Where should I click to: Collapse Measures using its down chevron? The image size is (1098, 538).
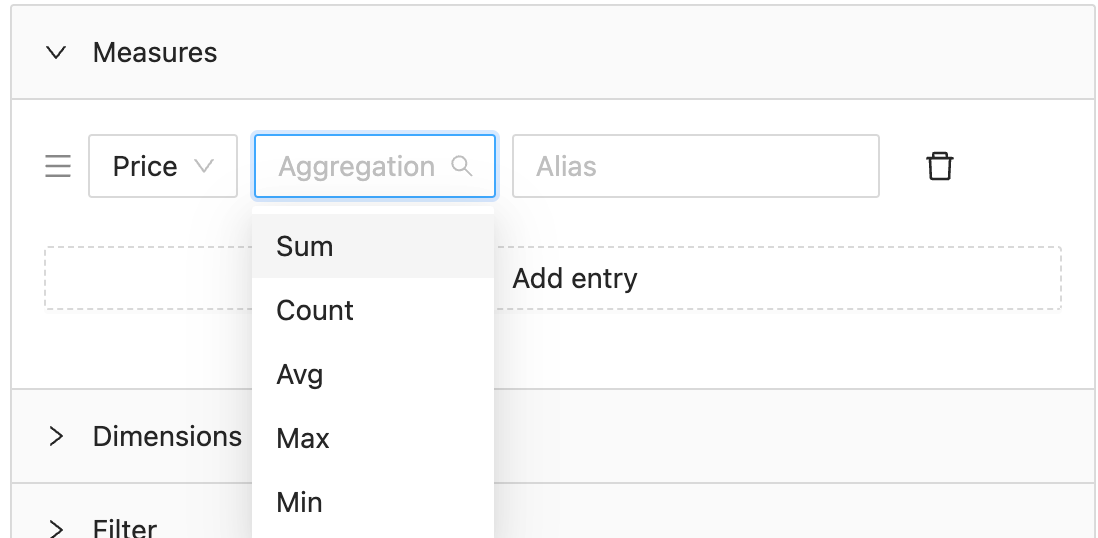click(x=56, y=53)
